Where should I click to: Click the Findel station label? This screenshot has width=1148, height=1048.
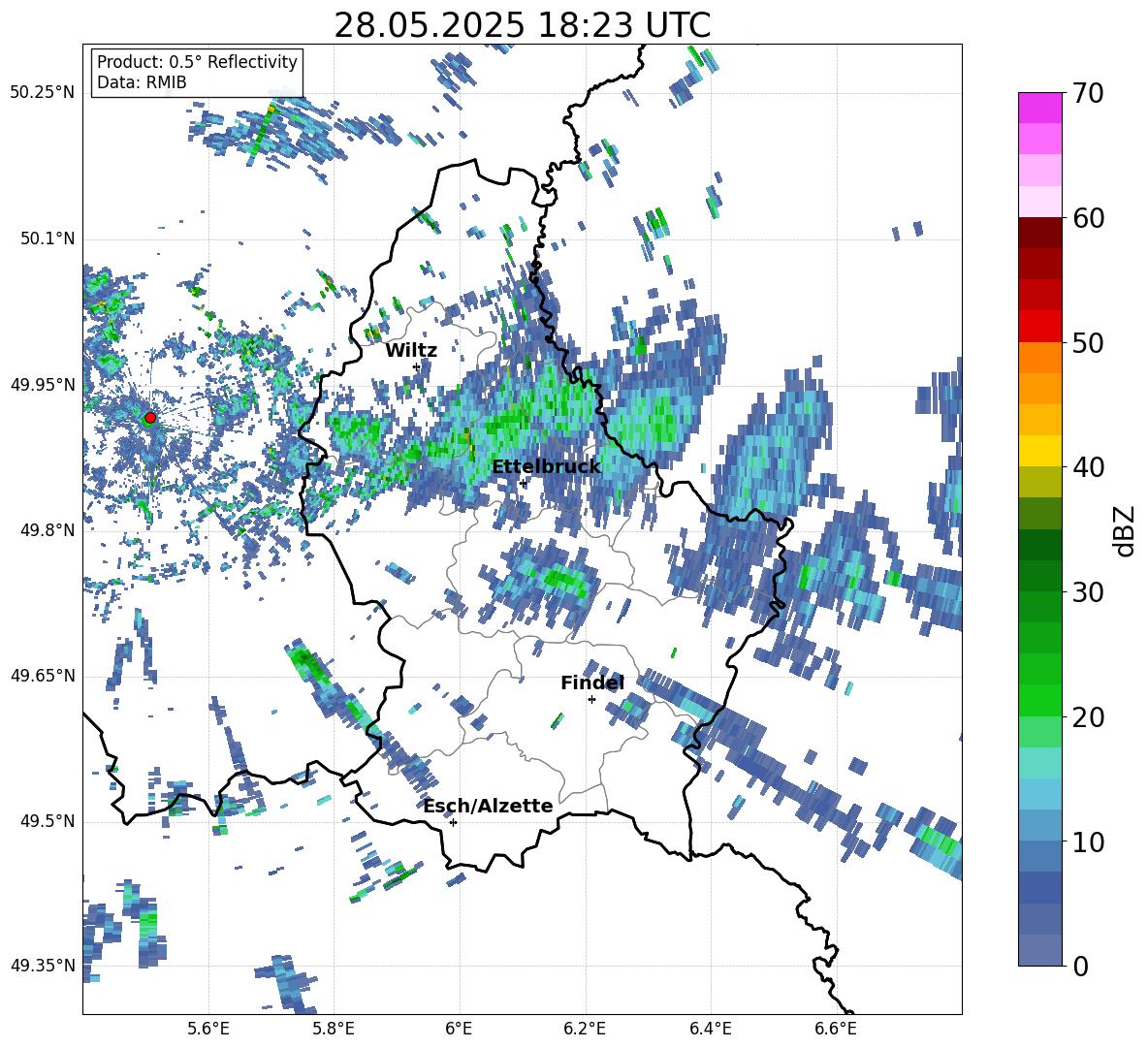[591, 683]
